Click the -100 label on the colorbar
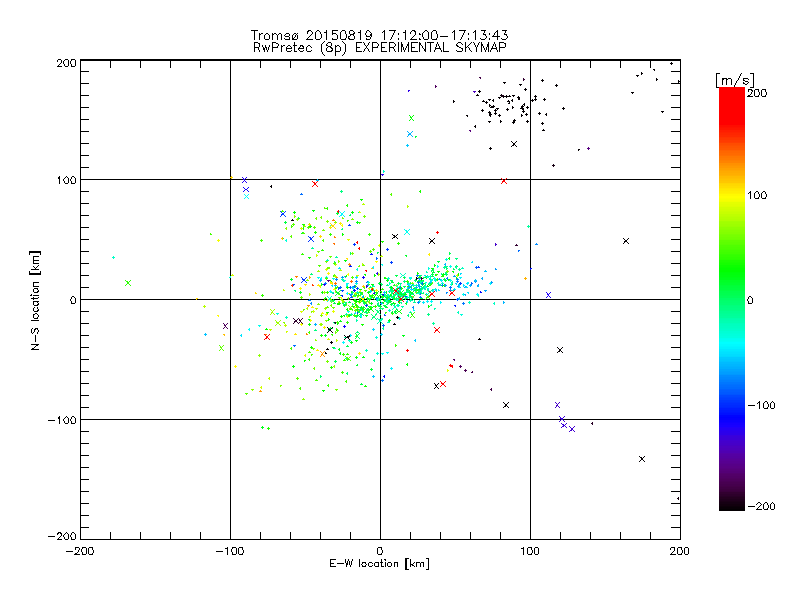This screenshot has height=600, width=800. pos(761,405)
